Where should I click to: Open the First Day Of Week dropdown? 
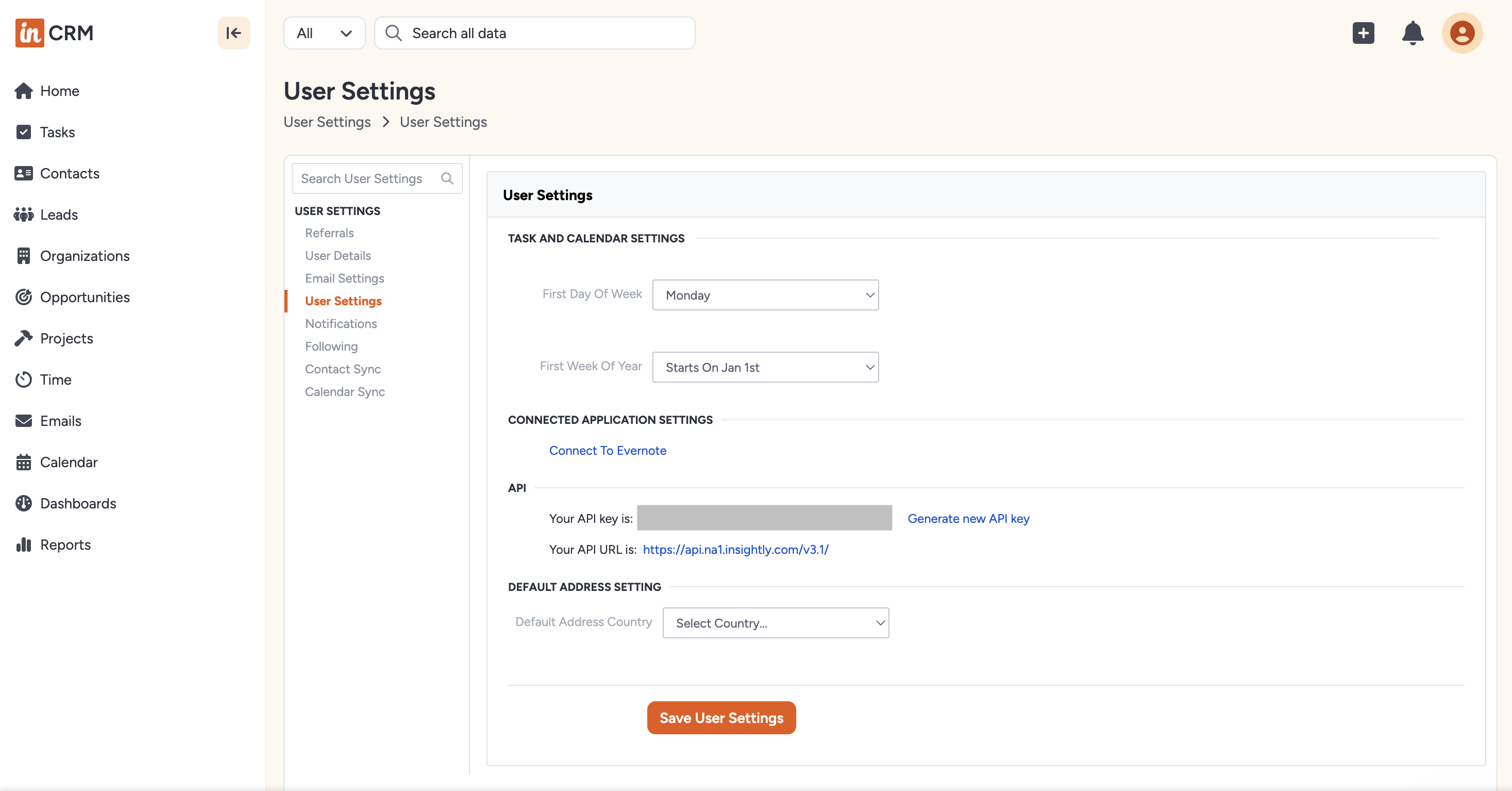765,295
